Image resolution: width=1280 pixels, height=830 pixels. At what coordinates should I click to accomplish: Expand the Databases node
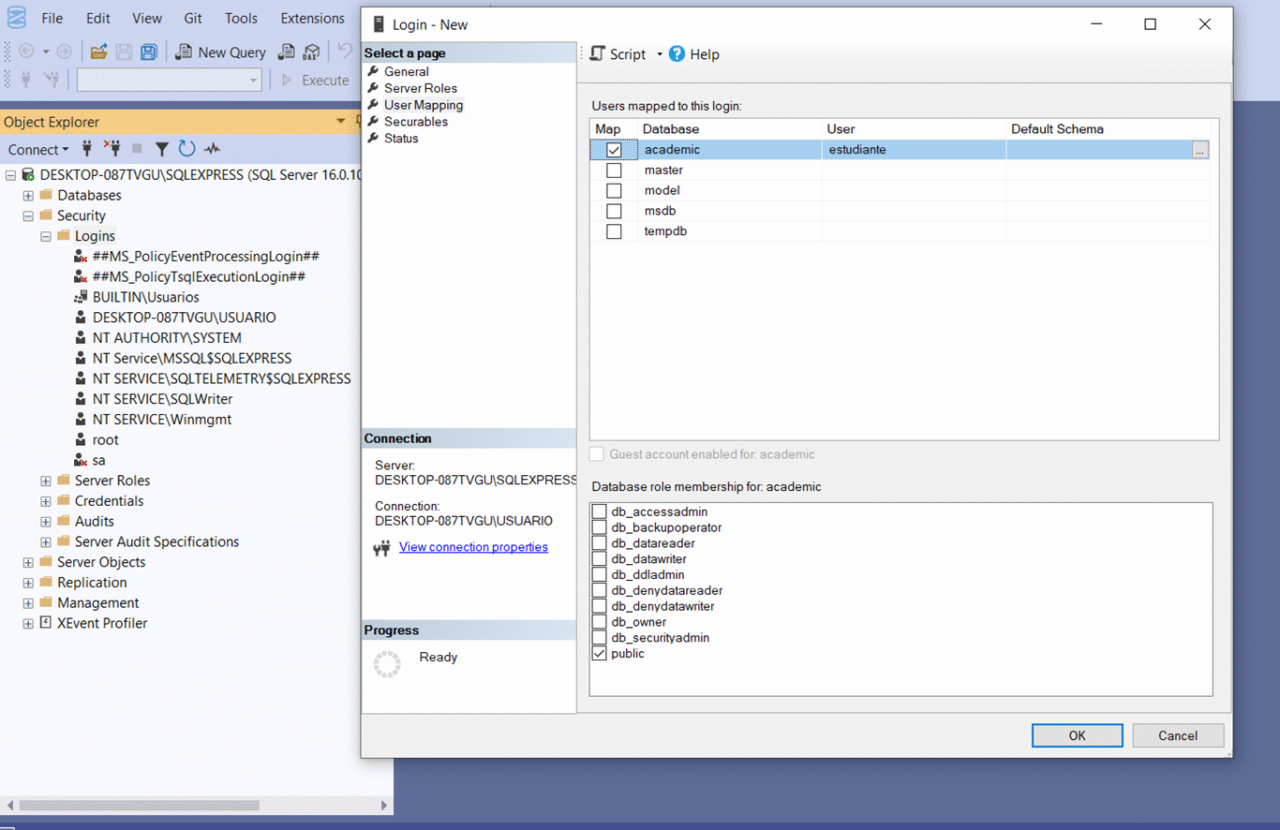pyautogui.click(x=28, y=195)
